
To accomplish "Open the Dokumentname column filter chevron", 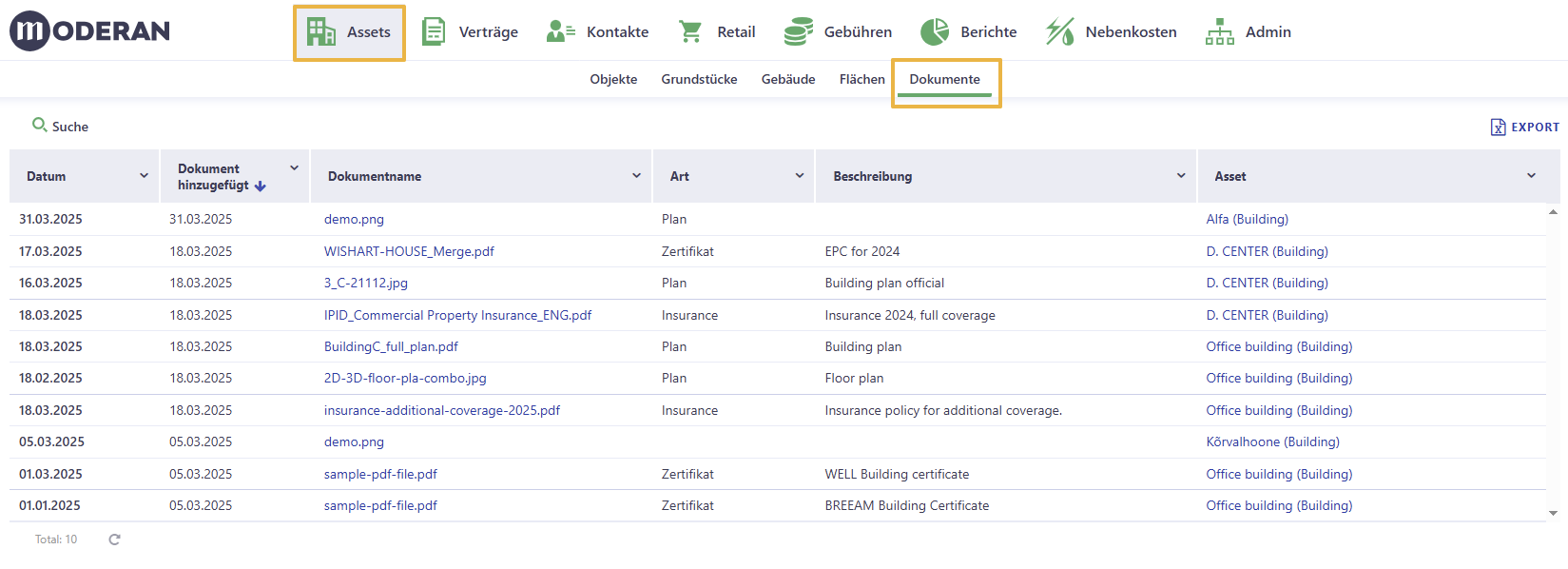I will [x=636, y=176].
